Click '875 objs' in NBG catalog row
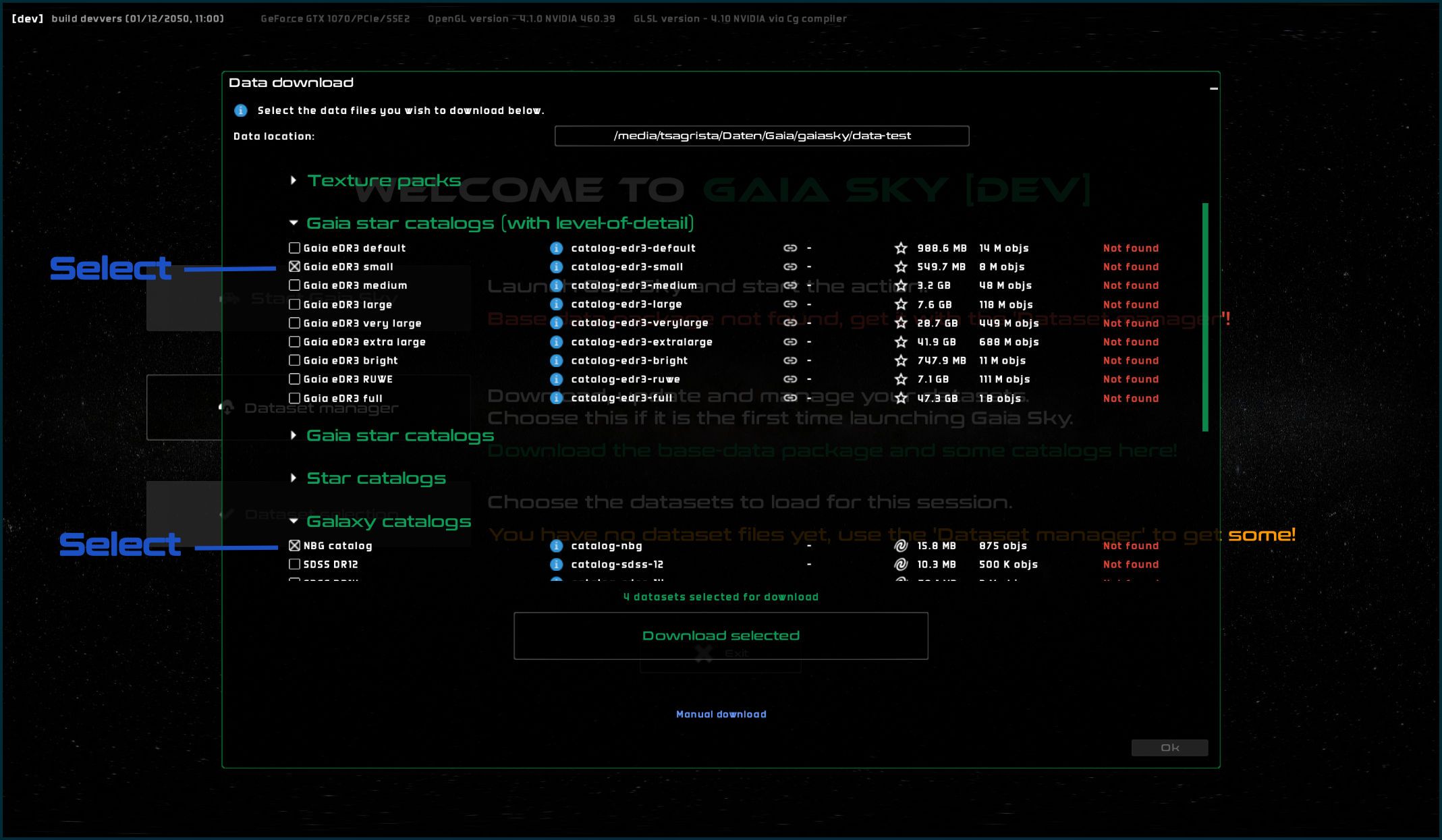The height and width of the screenshot is (840, 1442). [1003, 546]
